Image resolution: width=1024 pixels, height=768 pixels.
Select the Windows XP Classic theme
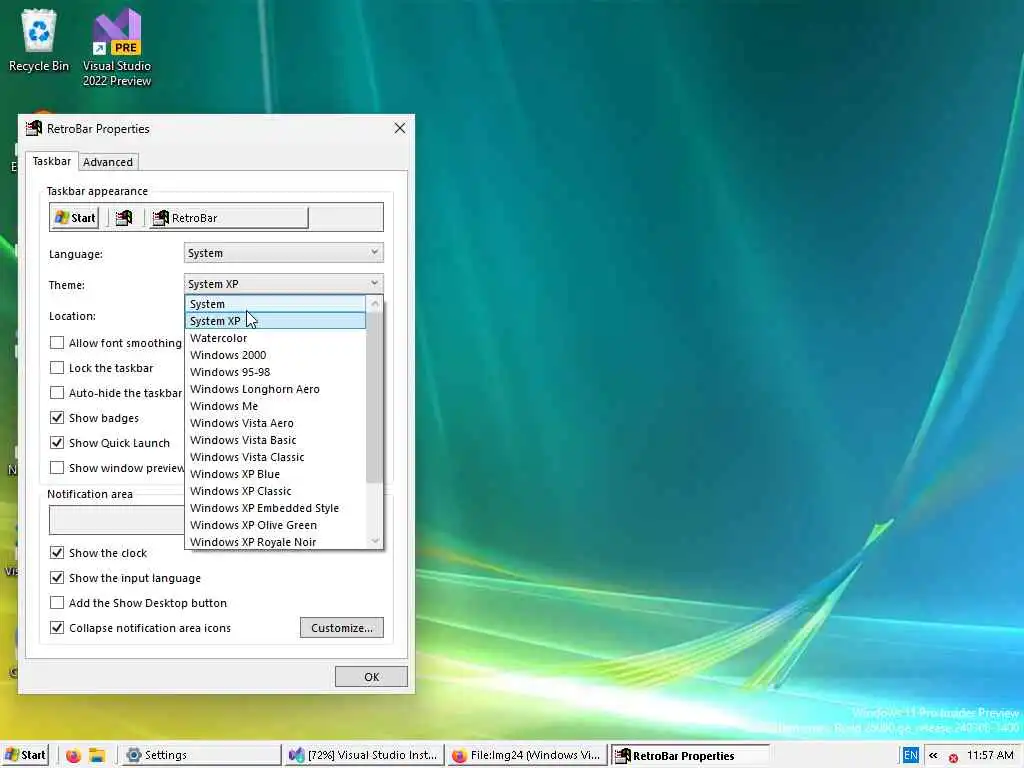coord(276,490)
